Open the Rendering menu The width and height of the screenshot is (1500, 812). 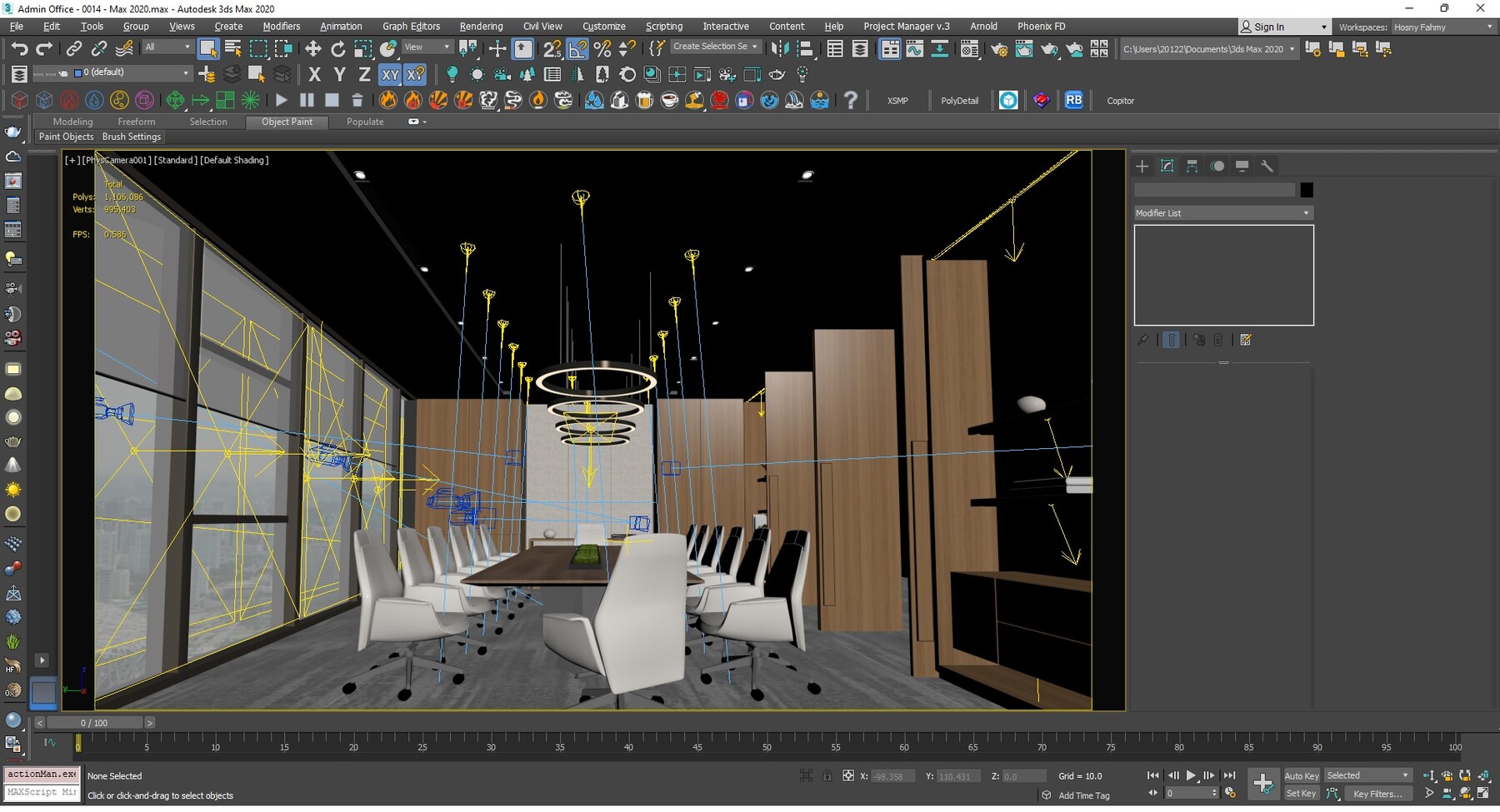pos(481,26)
